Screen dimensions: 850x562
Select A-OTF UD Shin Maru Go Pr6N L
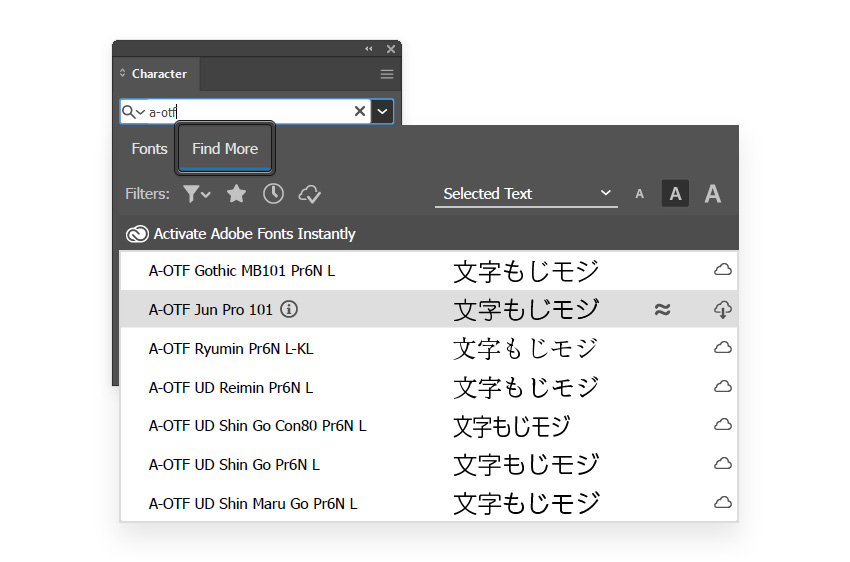(x=253, y=503)
